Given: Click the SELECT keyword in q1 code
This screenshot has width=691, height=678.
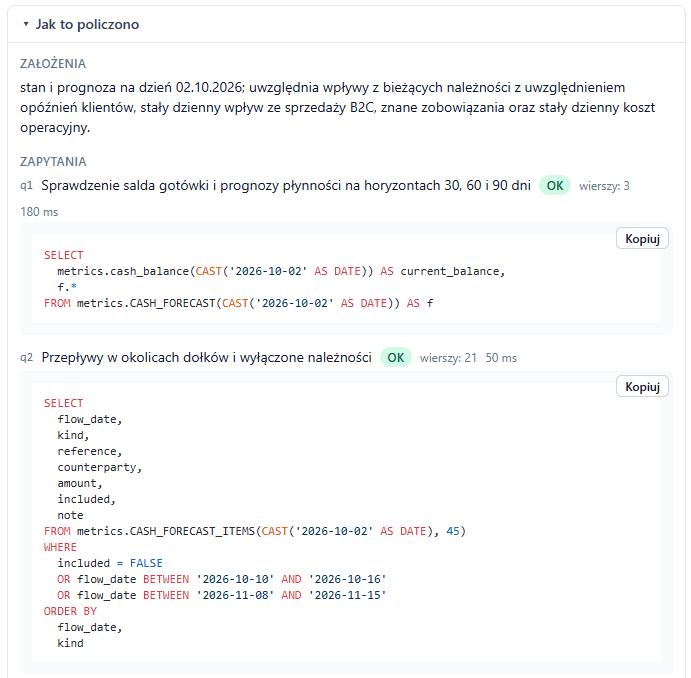Looking at the screenshot, I should pyautogui.click(x=63, y=256).
